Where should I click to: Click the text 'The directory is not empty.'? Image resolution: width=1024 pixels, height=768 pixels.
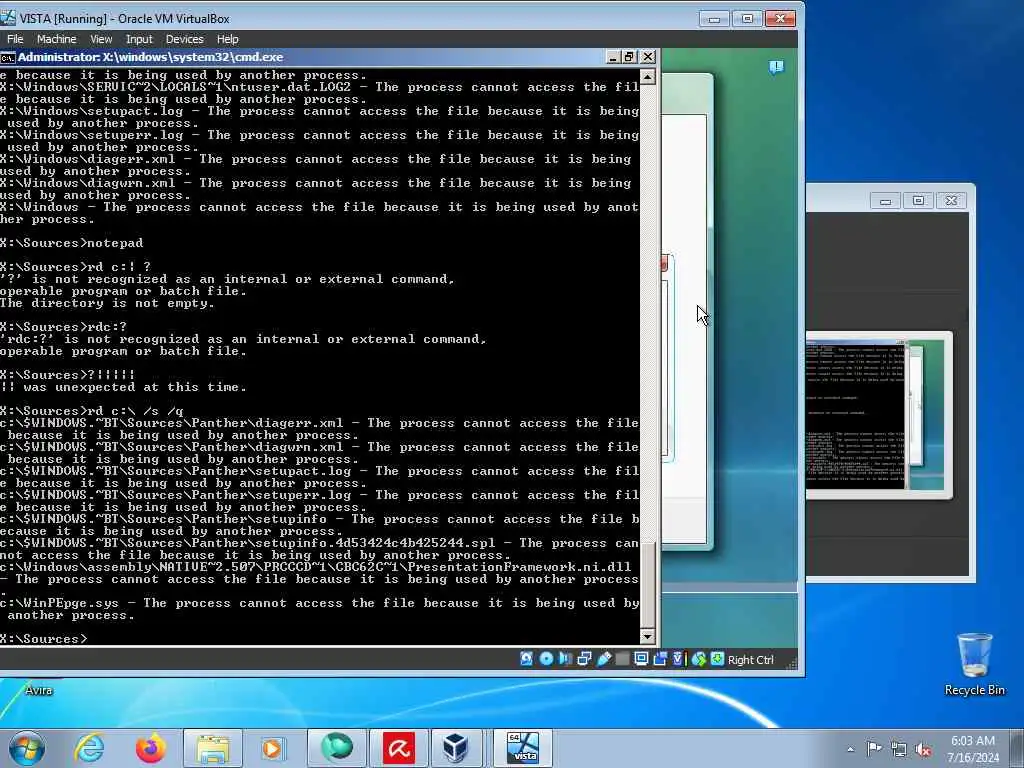107,303
